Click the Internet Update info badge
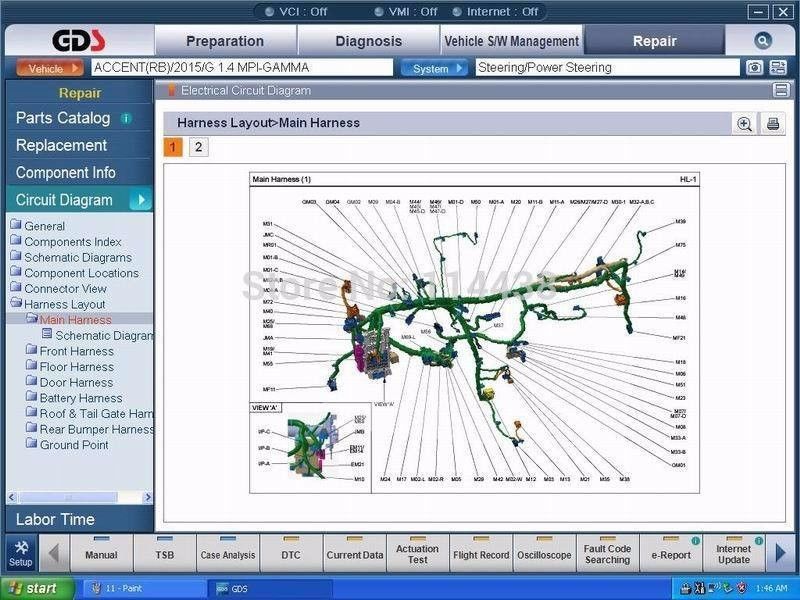This screenshot has height=600, width=800. click(759, 541)
